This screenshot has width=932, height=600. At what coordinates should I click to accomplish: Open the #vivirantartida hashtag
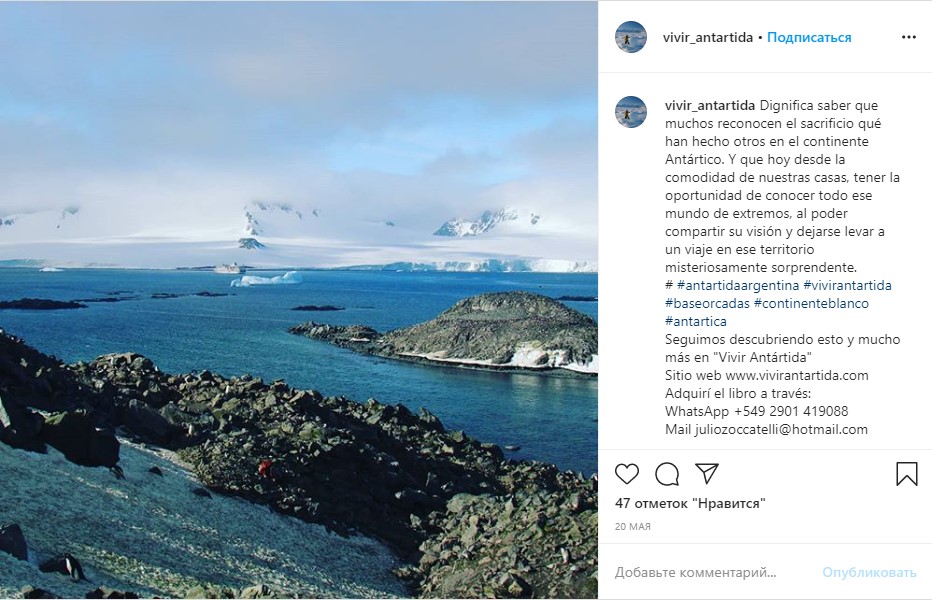[x=848, y=285]
